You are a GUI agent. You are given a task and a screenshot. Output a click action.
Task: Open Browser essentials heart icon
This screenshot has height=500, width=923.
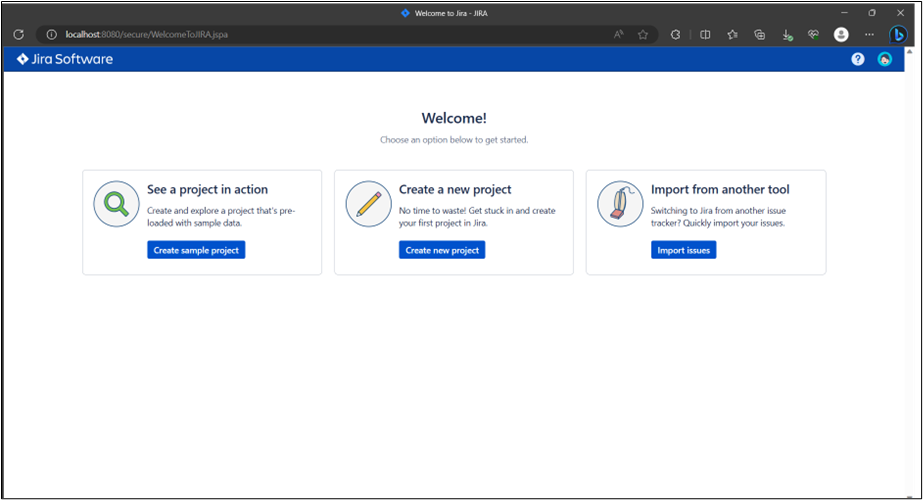click(813, 34)
